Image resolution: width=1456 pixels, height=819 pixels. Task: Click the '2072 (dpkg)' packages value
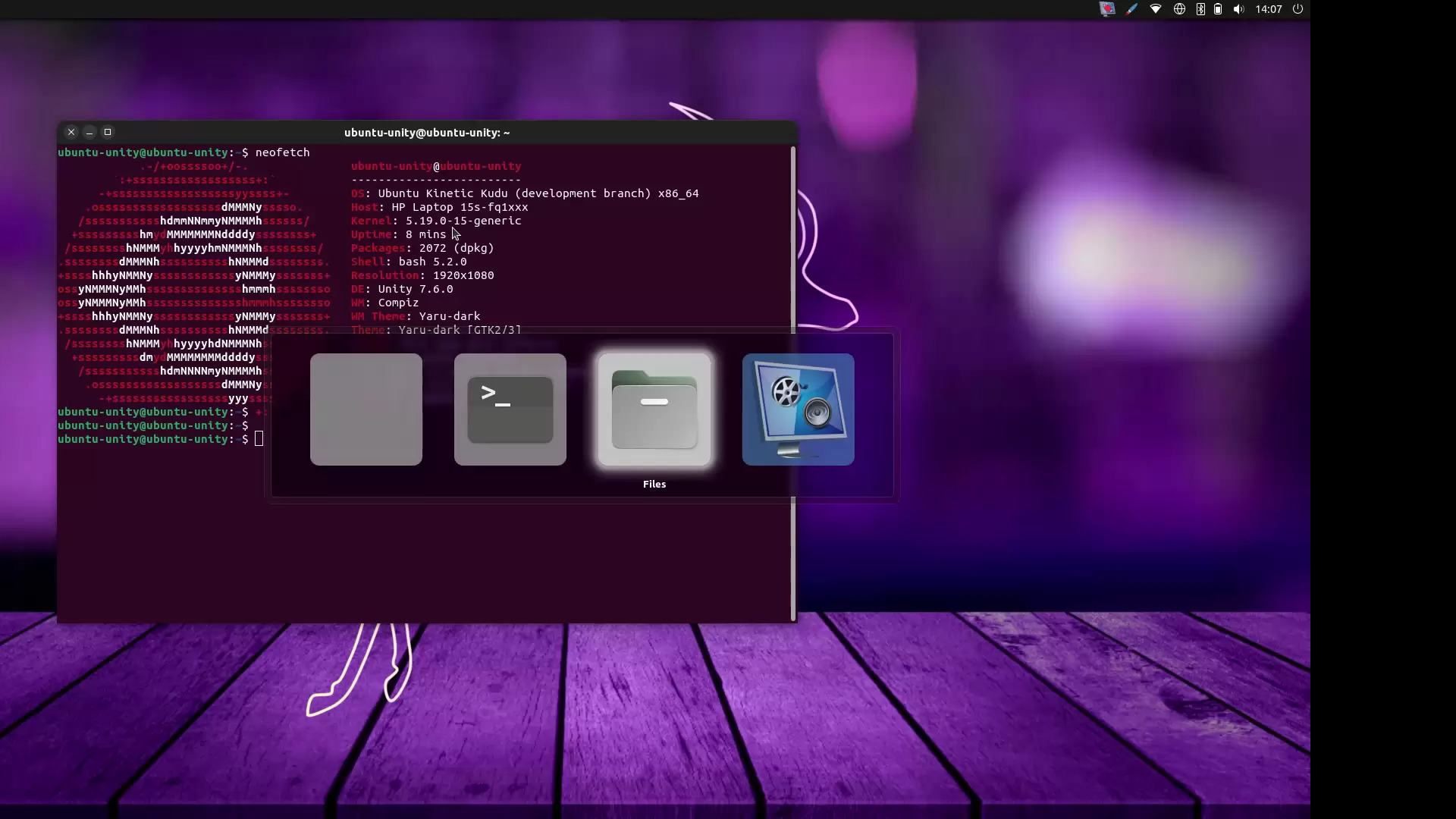click(x=457, y=248)
